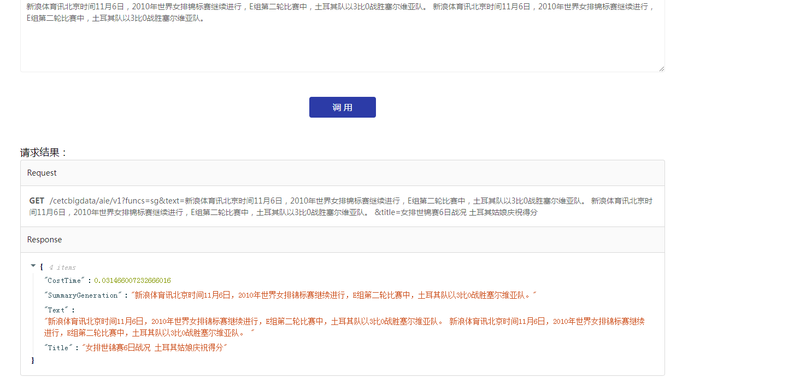The height and width of the screenshot is (389, 800).
Task: Click inside the input text area
Action: pos(342,36)
